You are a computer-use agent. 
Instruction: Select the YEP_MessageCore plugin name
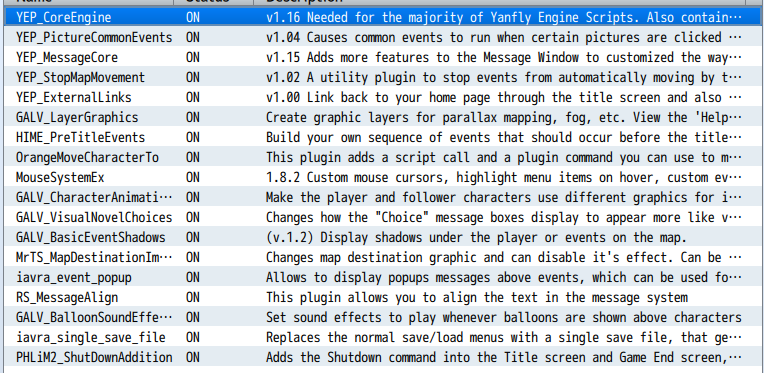67,57
